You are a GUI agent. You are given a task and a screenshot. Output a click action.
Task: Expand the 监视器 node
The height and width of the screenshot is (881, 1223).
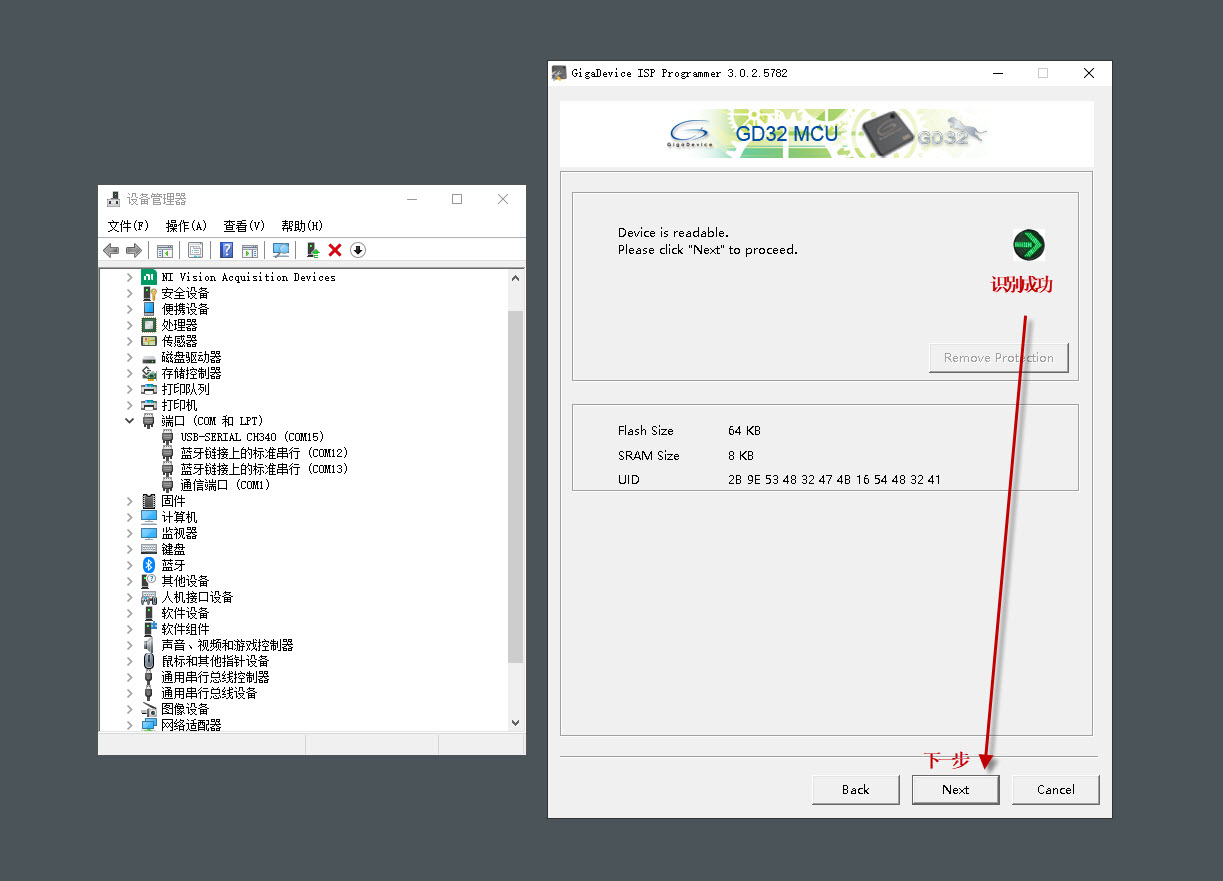pos(129,533)
